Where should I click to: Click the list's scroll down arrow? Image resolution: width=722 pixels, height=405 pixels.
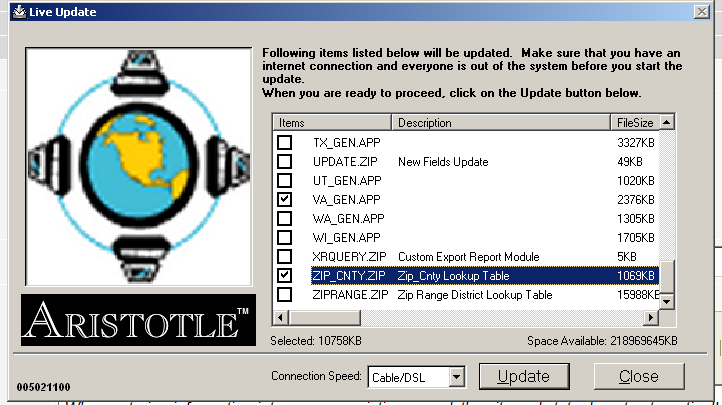(667, 302)
